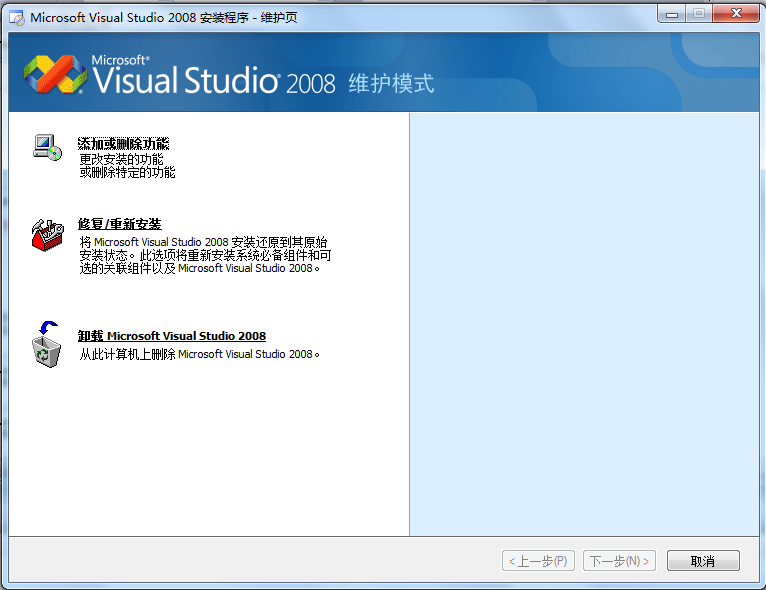
Task: Click the recycle bin uninstall icon
Action: pos(46,344)
